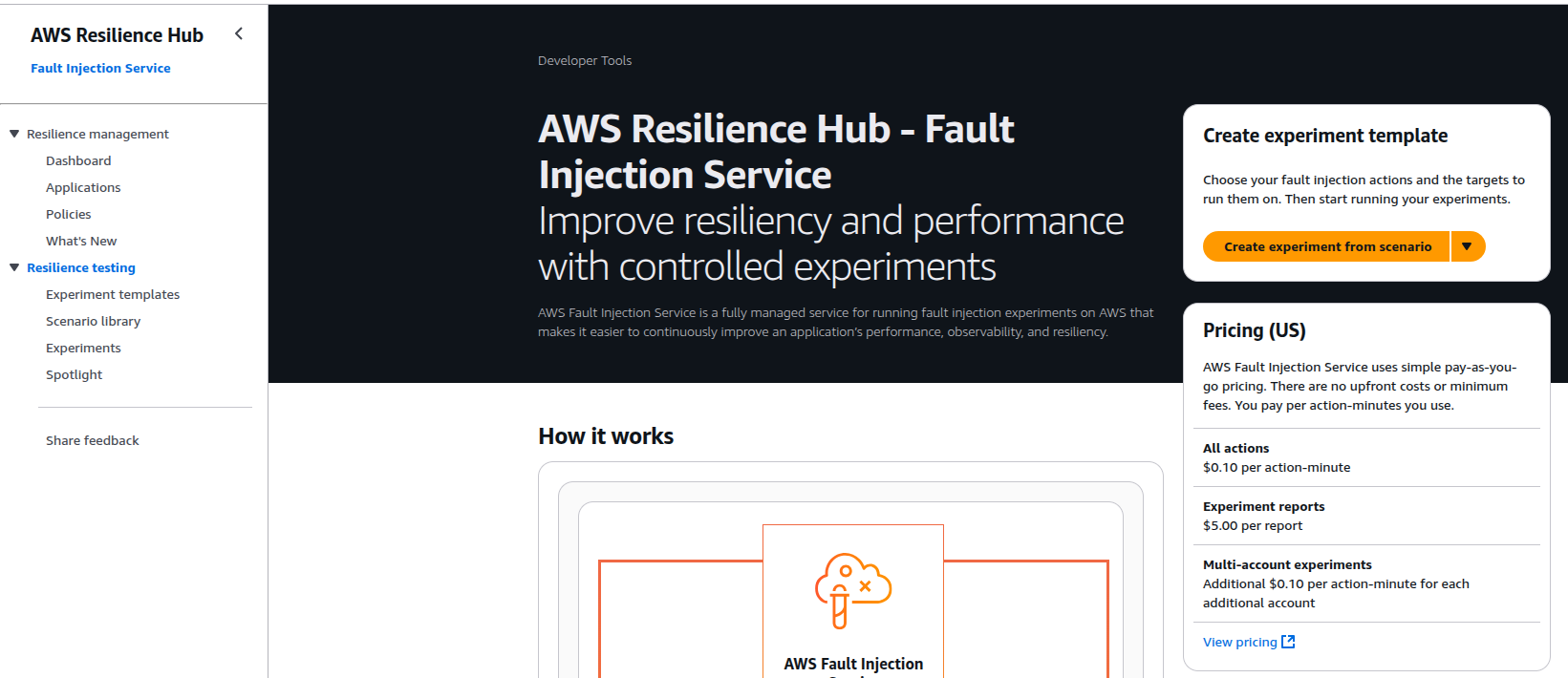1568x678 pixels.
Task: Open Dashboard in the navigation
Action: coord(78,160)
